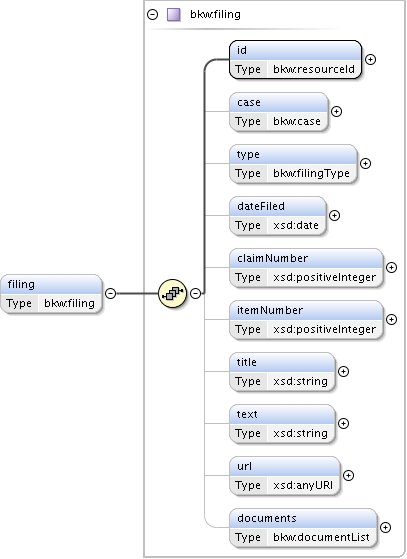Expand the dateFiled element
This screenshot has width=407, height=559.
(x=334, y=216)
